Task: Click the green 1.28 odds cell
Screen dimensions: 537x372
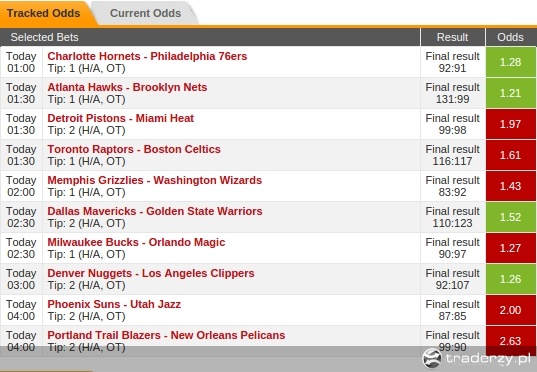Action: pos(511,62)
